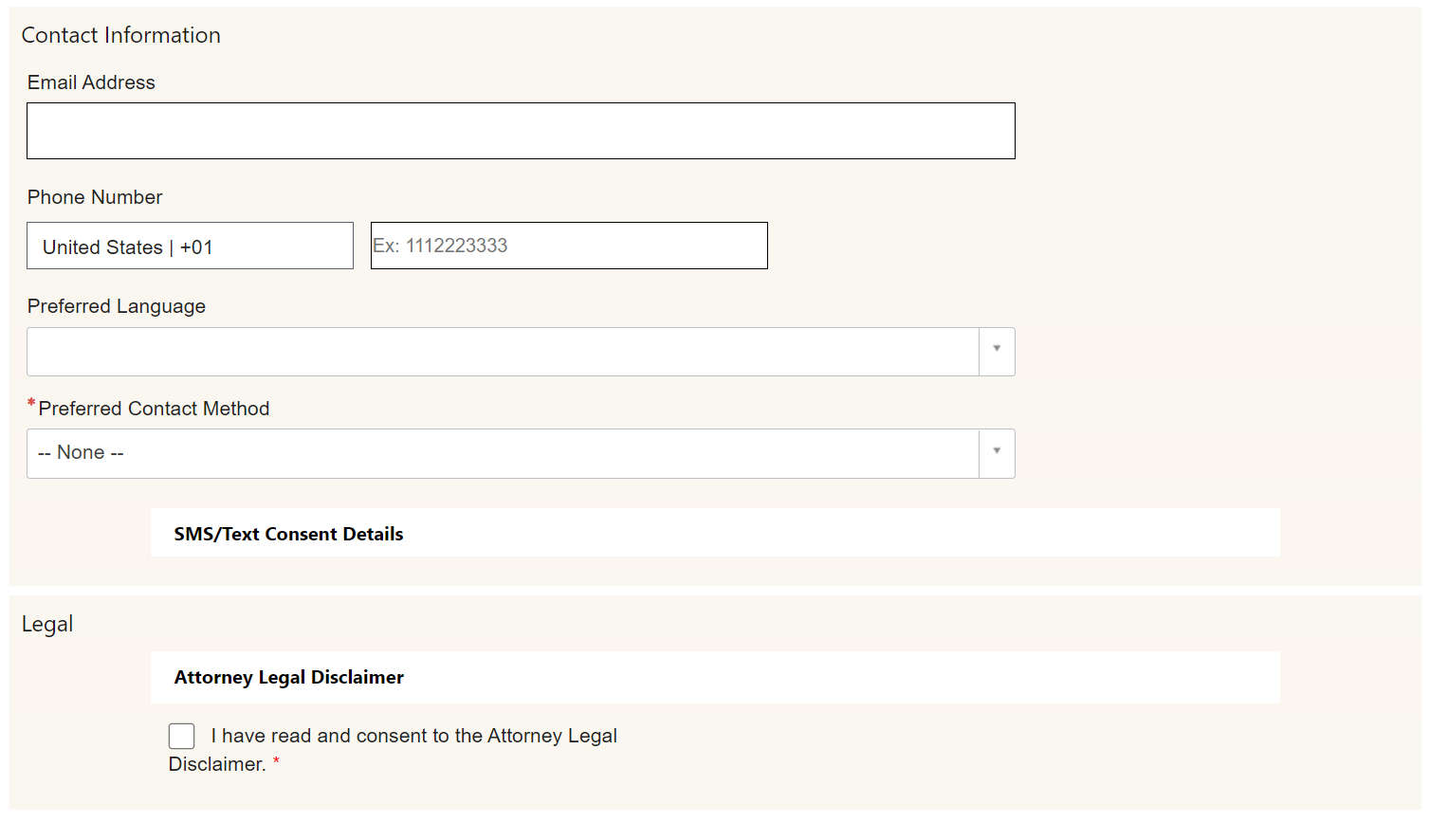Screen dimensions: 1448x840
Task: Click the Email Address label
Action: 91,82
